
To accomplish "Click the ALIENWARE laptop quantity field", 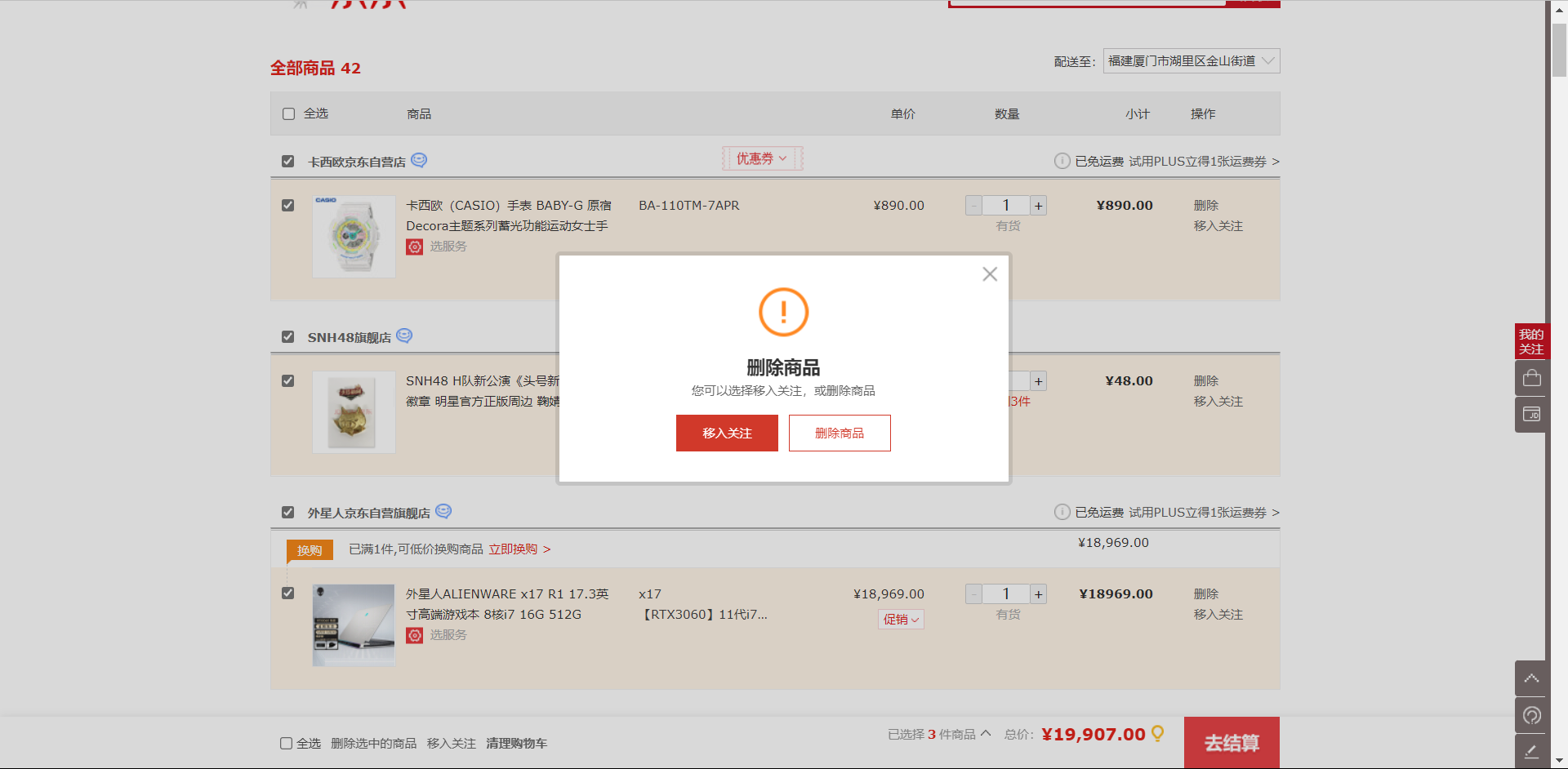I will [1006, 594].
